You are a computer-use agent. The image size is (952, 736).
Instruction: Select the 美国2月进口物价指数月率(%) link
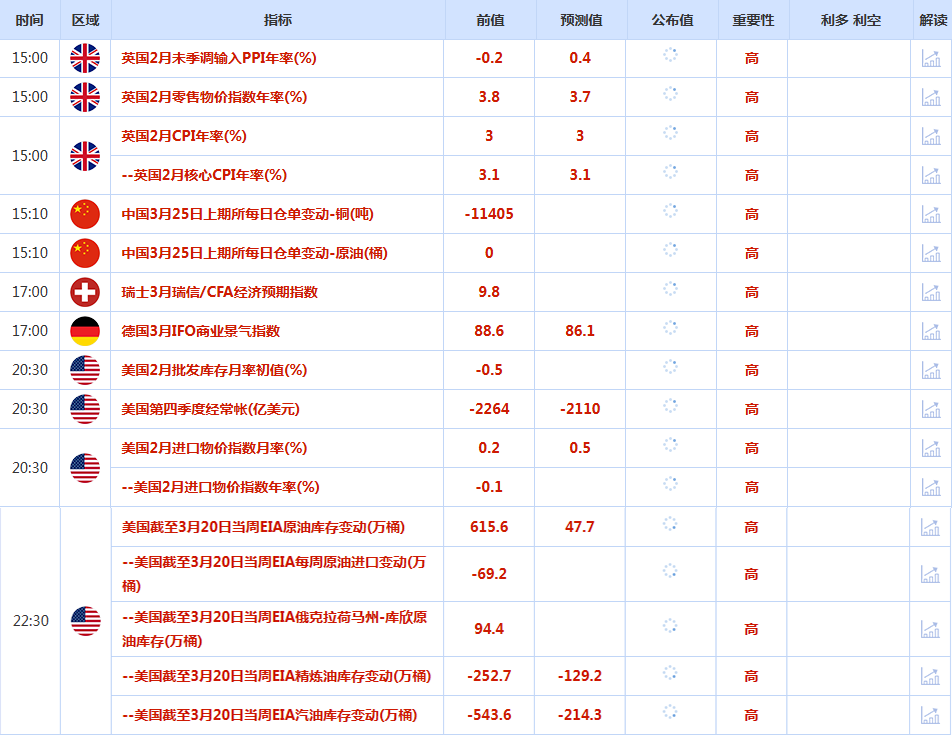pyautogui.click(x=214, y=448)
